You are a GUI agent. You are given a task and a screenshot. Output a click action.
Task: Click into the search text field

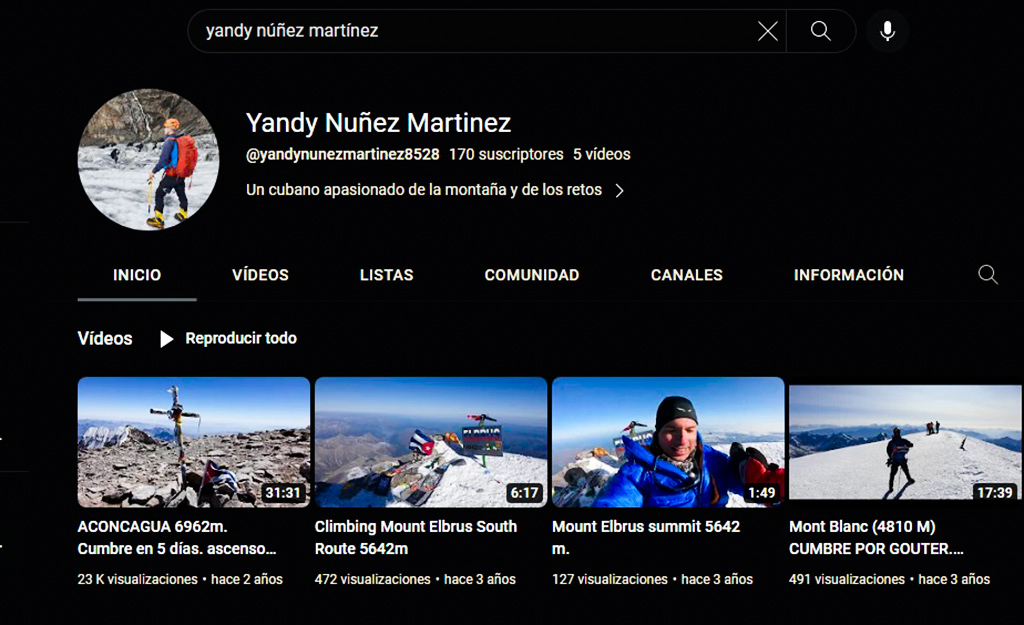pos(470,31)
